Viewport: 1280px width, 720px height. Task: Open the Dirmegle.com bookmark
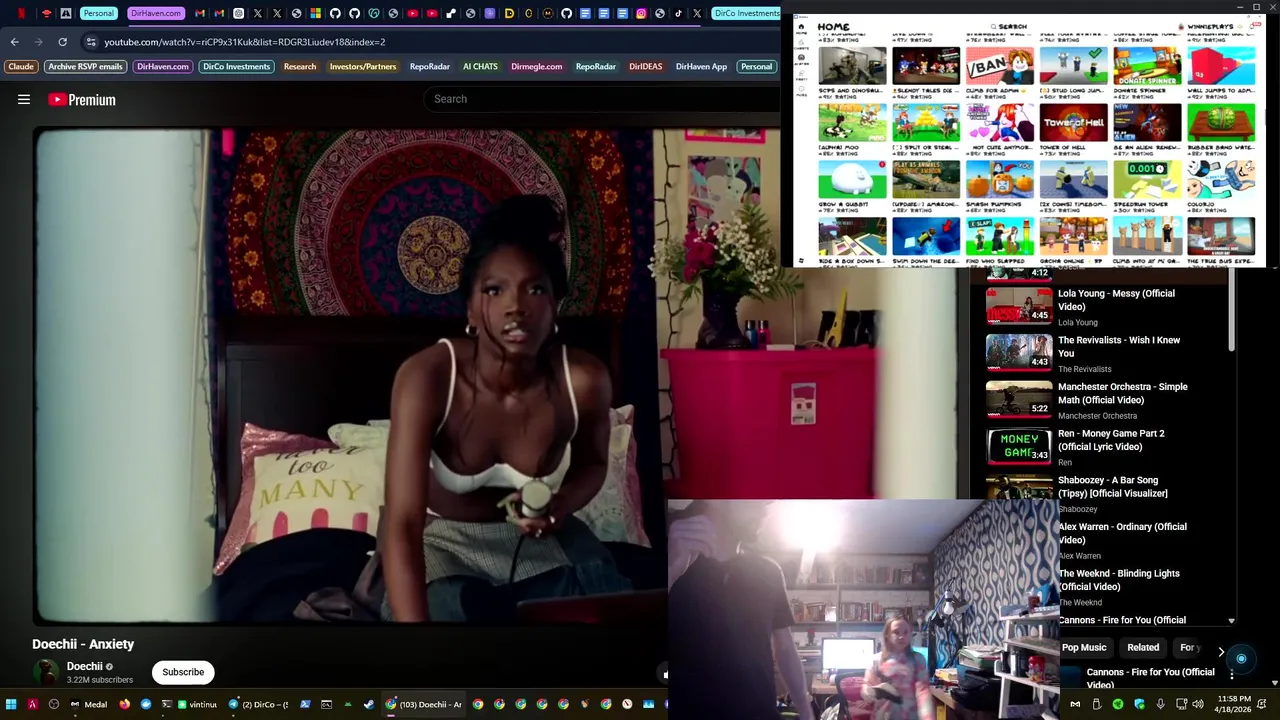(537, 66)
